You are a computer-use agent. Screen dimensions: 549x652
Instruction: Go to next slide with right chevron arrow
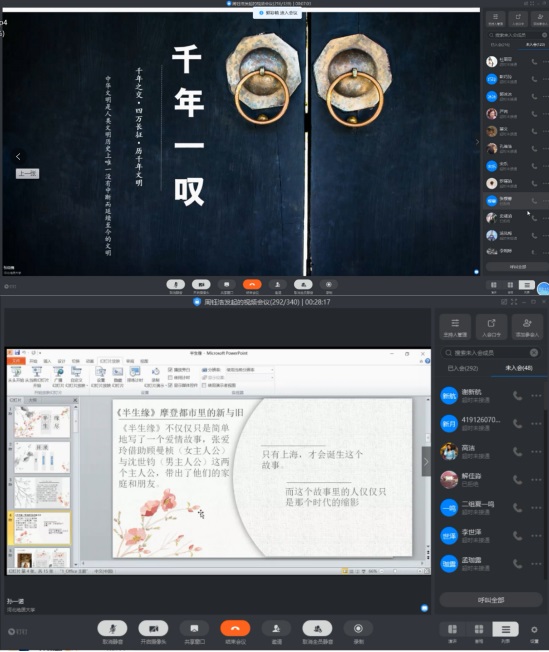coord(426,461)
